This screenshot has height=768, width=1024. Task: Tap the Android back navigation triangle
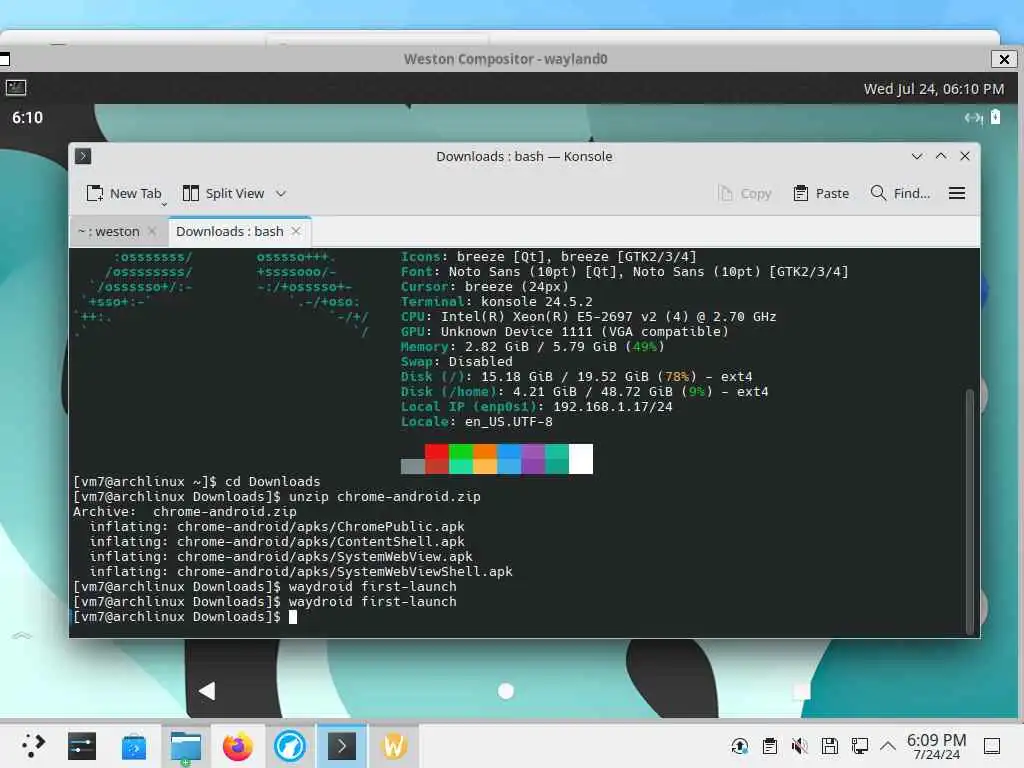point(207,691)
